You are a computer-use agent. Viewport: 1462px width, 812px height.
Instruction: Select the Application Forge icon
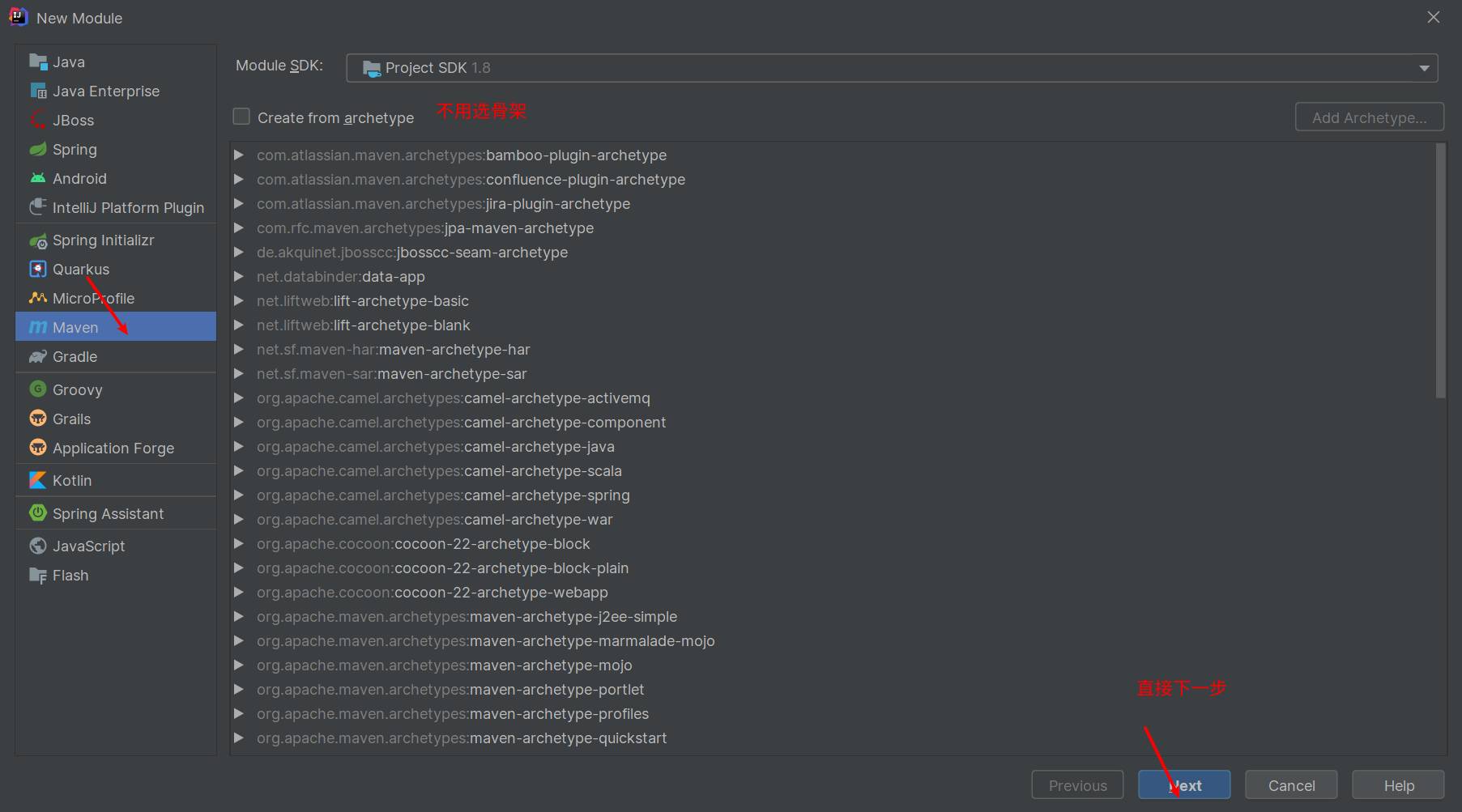click(x=38, y=448)
